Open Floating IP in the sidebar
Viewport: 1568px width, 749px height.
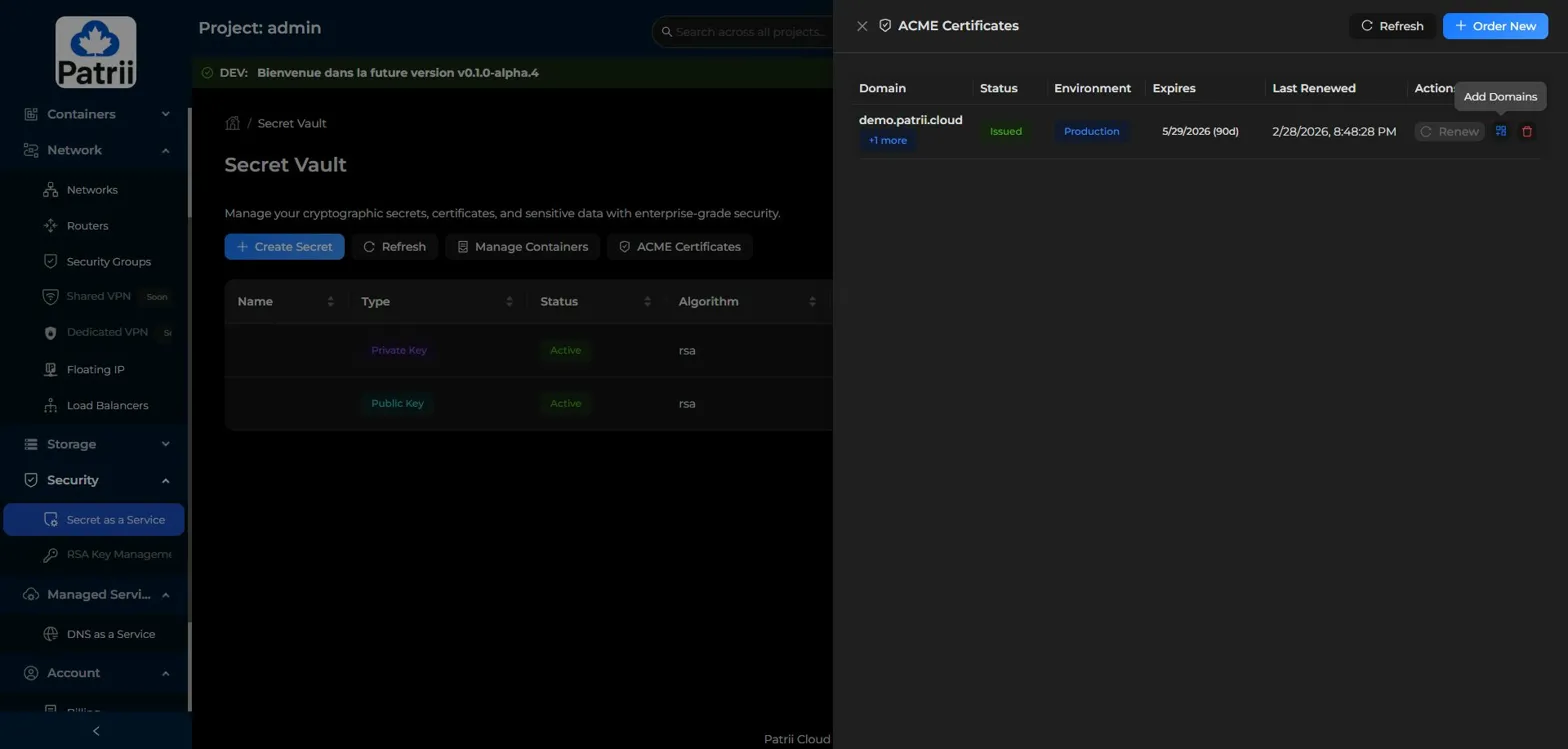click(94, 369)
